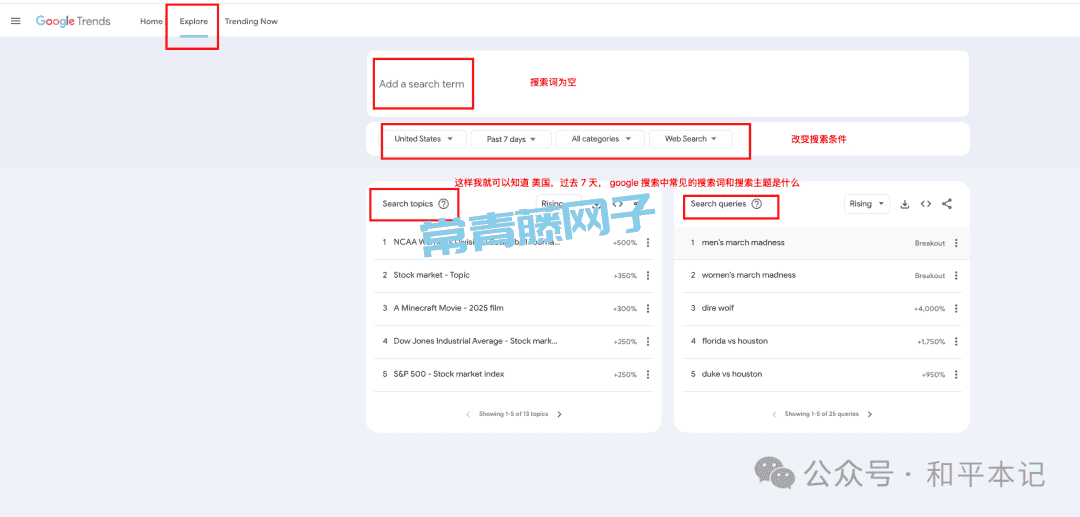Open the duke vs houston query
The width and height of the screenshot is (1080, 517).
732,374
